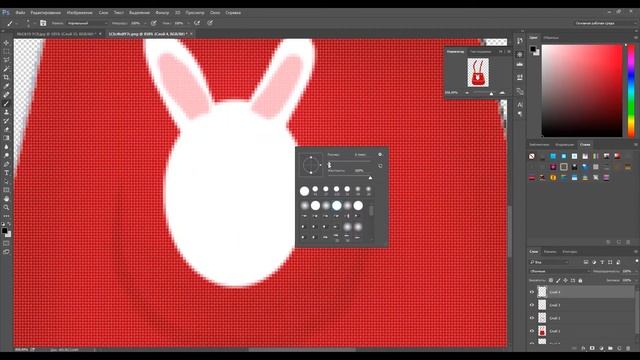This screenshot has width=640, height=360.
Task: Toggle lock all padlock icon
Action: point(580,280)
